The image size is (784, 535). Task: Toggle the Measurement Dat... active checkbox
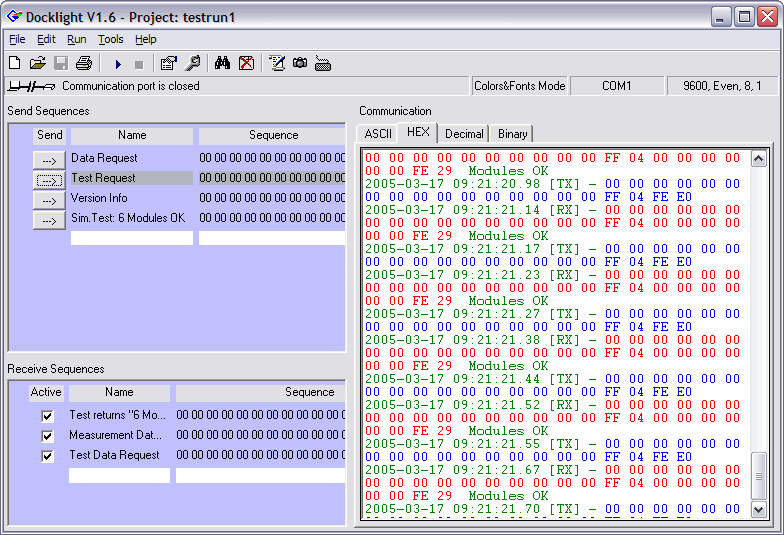[48, 436]
